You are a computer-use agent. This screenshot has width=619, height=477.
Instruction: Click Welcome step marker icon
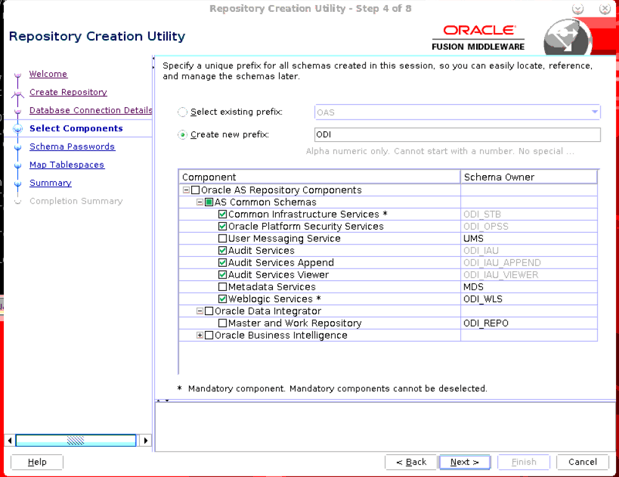point(17,75)
